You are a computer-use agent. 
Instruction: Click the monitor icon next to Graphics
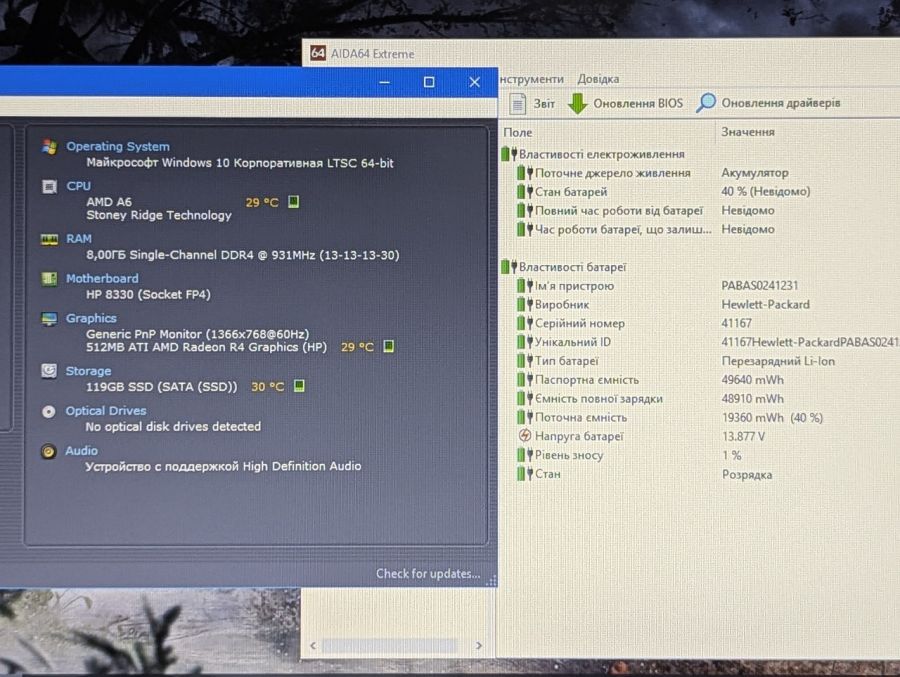49,319
